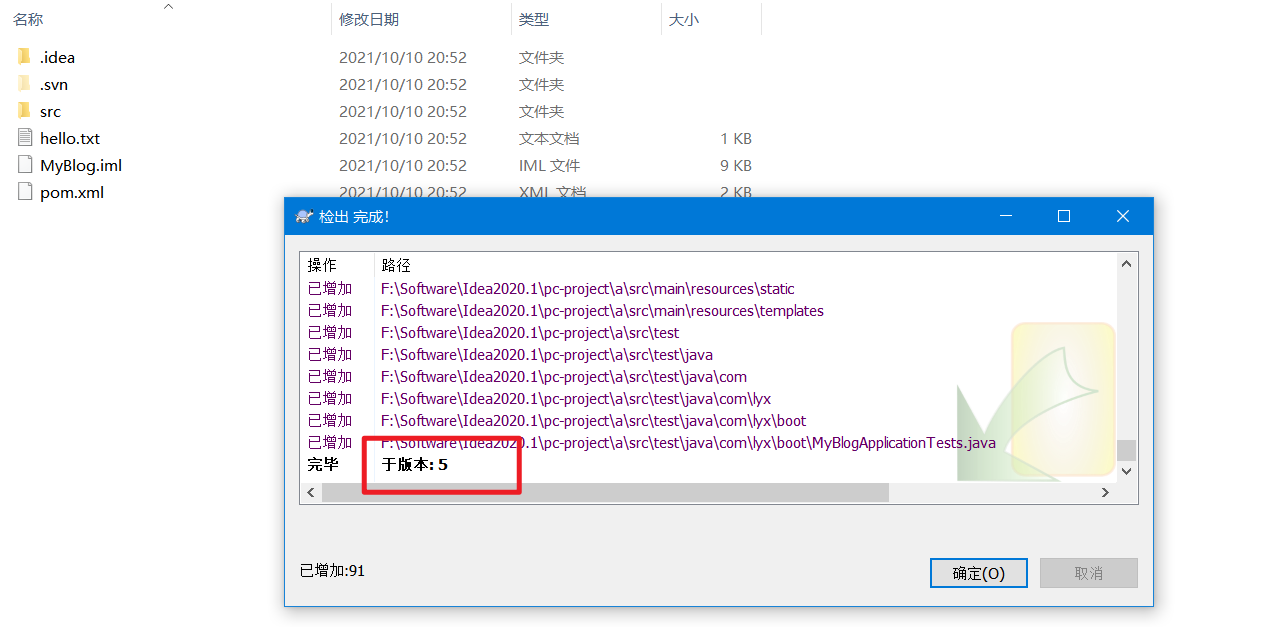Click the 已增加:91 summary text
This screenshot has height=627, width=1265.
pyautogui.click(x=332, y=570)
